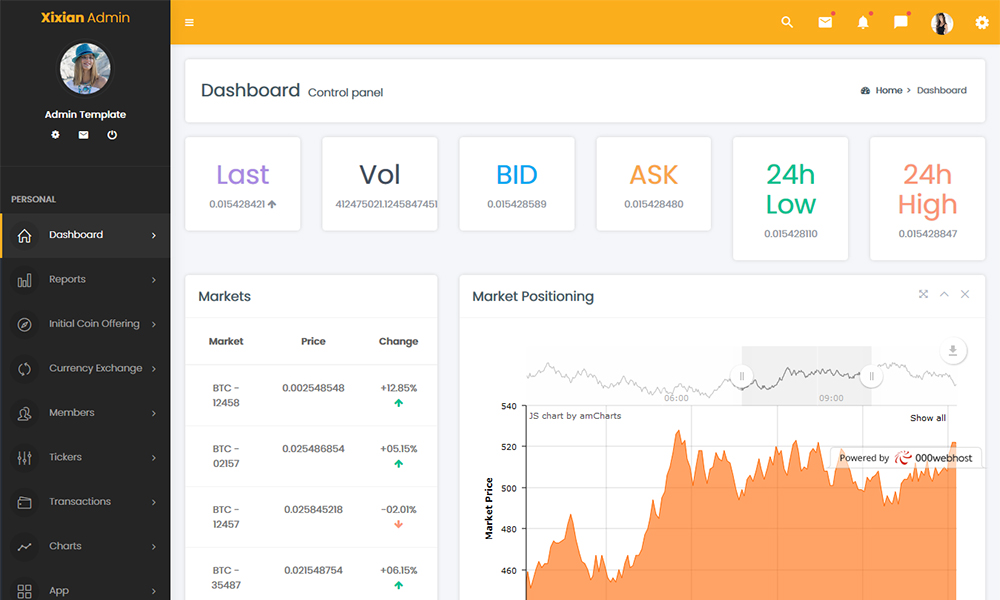Open the settings gear in top bar
Screen dimensions: 1000x600
[x=981, y=23]
